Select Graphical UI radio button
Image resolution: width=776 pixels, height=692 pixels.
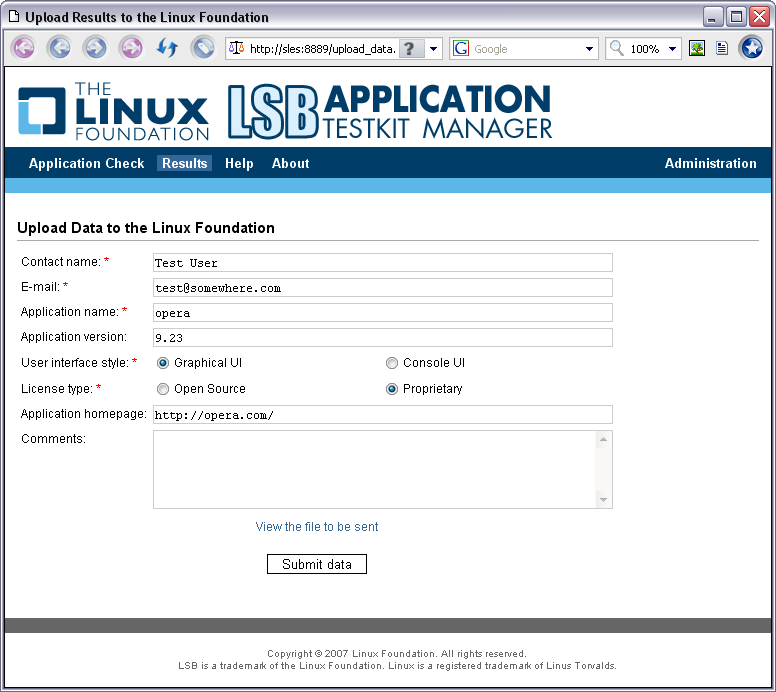tap(163, 363)
